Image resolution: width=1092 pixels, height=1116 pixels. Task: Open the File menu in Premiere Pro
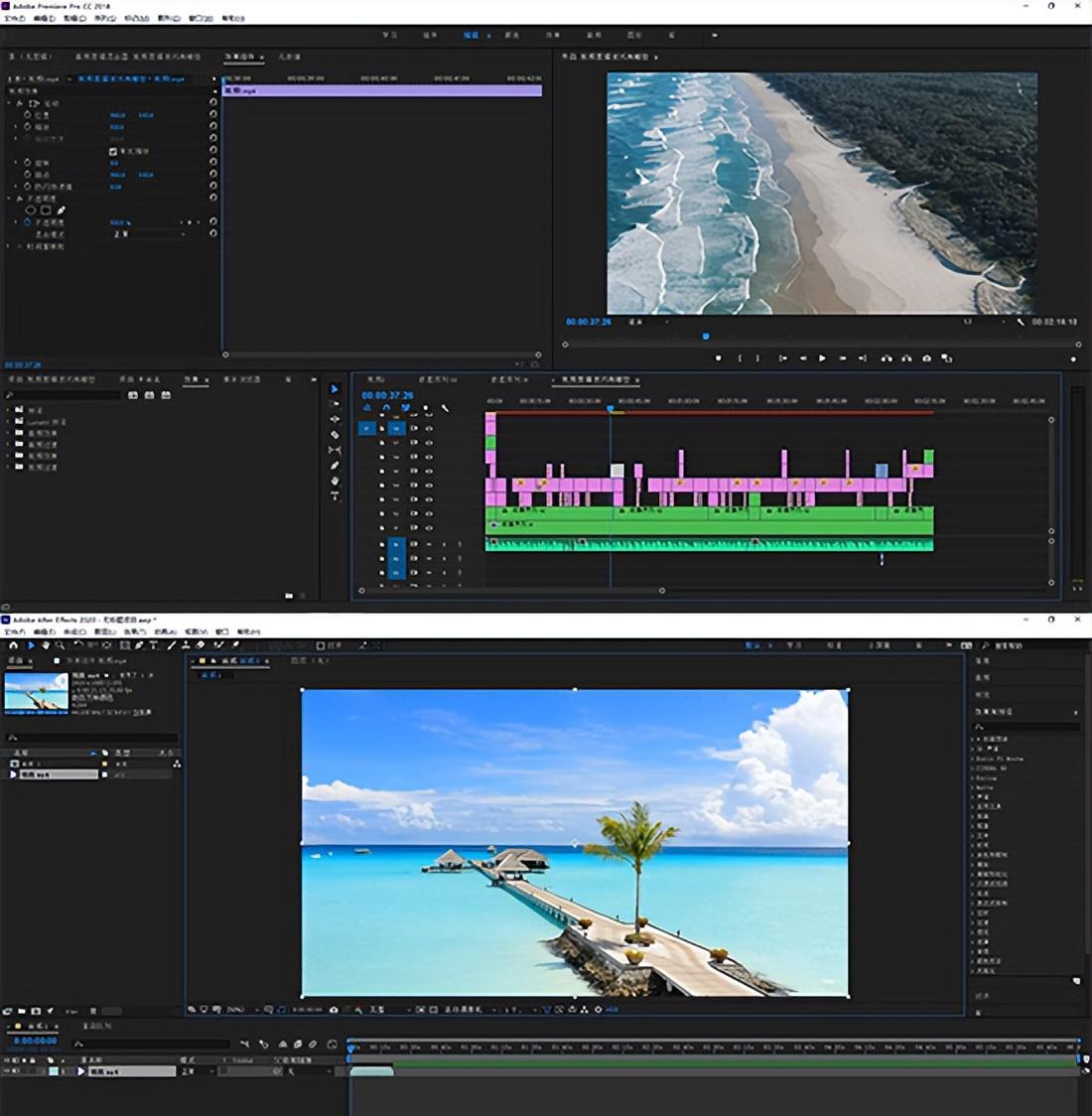14,19
